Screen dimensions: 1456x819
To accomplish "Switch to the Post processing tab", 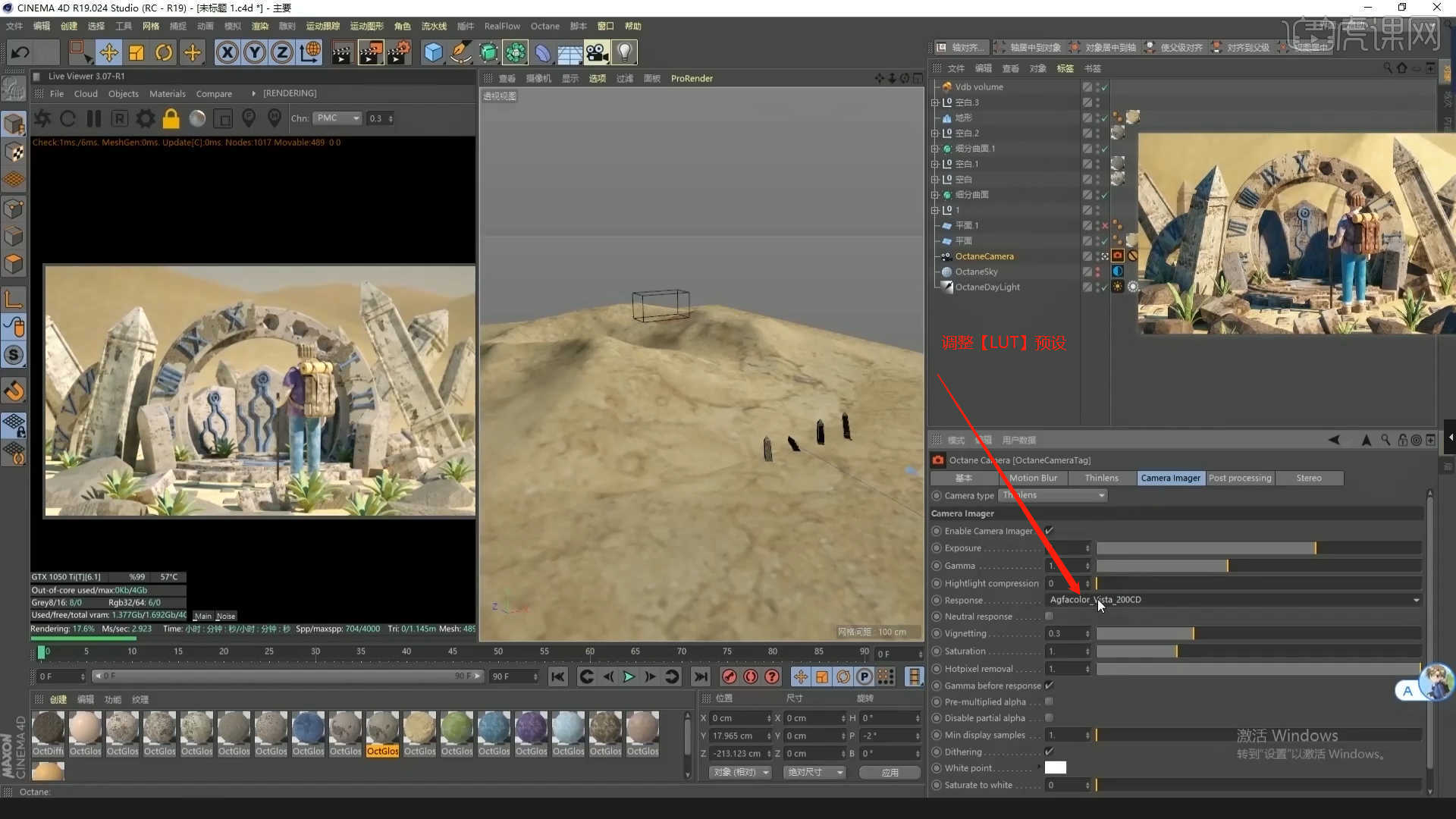I will point(1239,478).
